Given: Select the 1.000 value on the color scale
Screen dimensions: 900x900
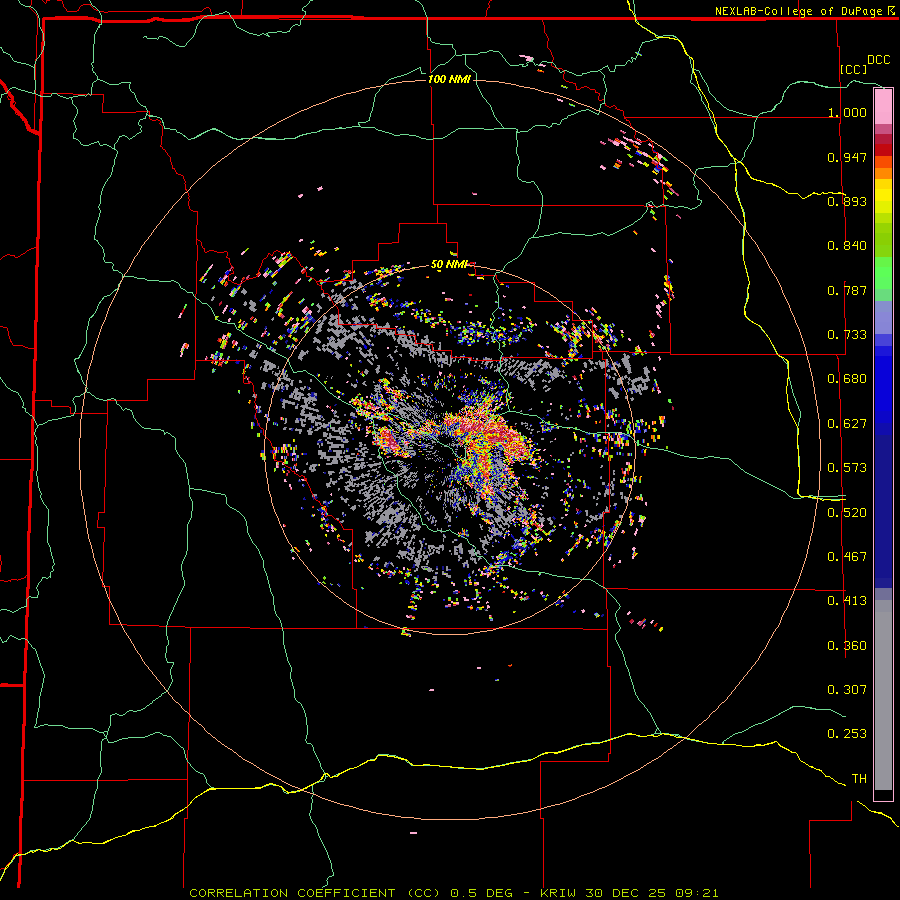Looking at the screenshot, I should coord(847,112).
